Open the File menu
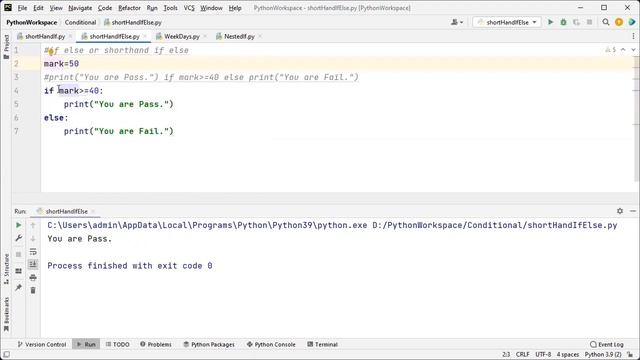Screen dimensions: 640x360 [22, 8]
